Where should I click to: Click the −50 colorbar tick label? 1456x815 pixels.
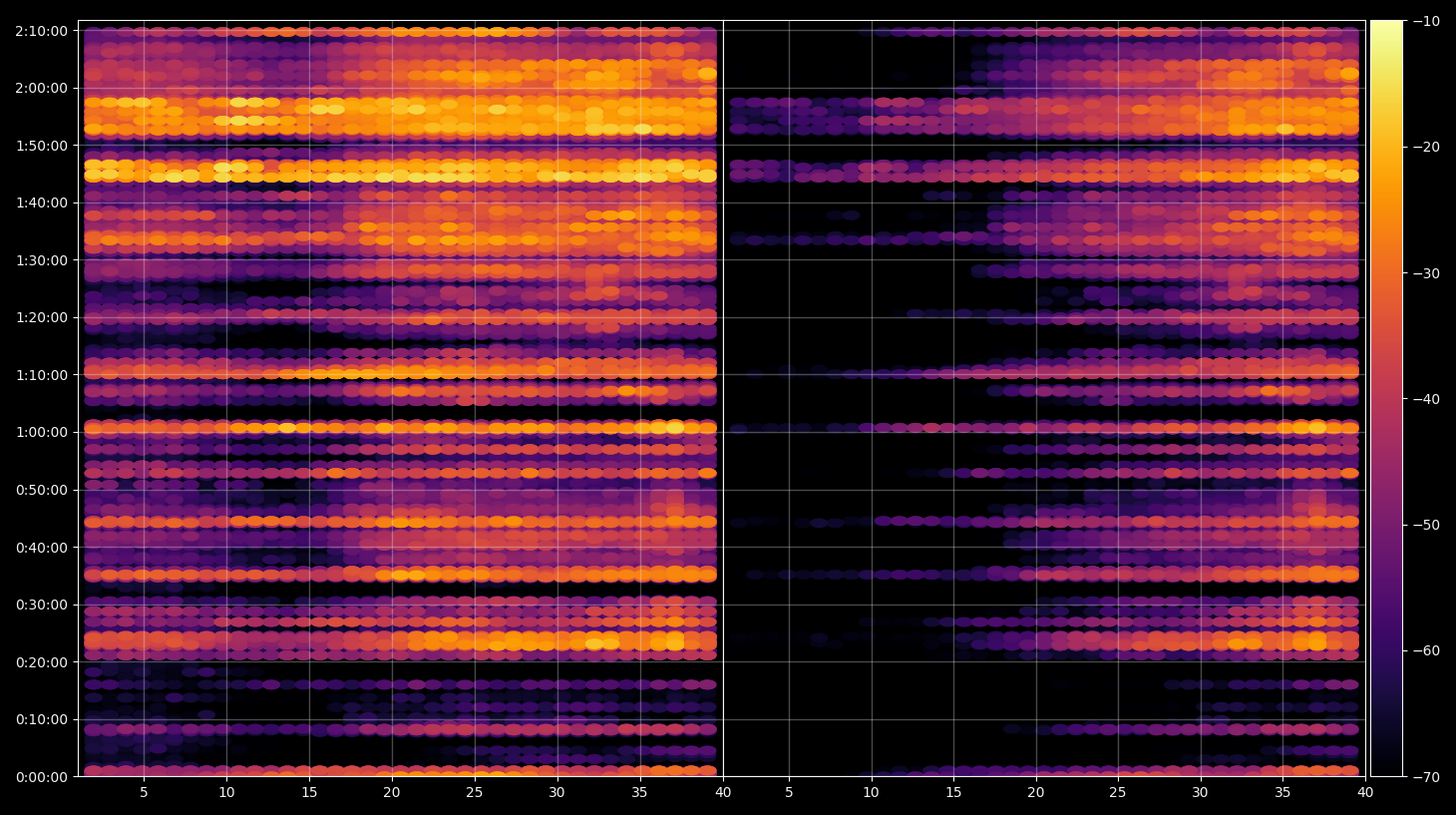click(1426, 525)
